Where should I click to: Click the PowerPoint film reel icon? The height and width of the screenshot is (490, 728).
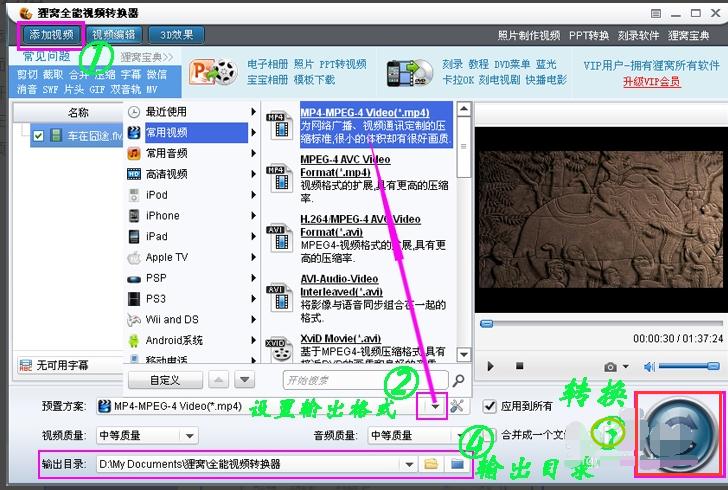click(x=213, y=72)
